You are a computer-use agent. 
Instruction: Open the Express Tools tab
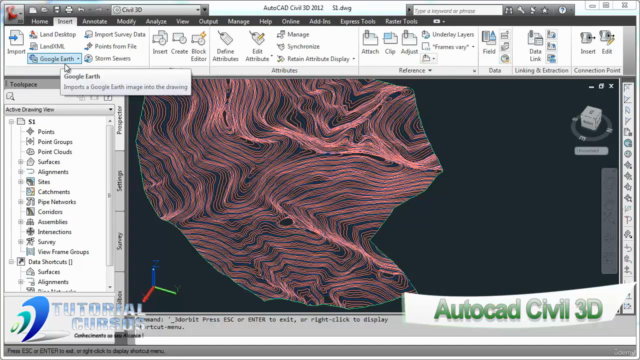point(358,21)
